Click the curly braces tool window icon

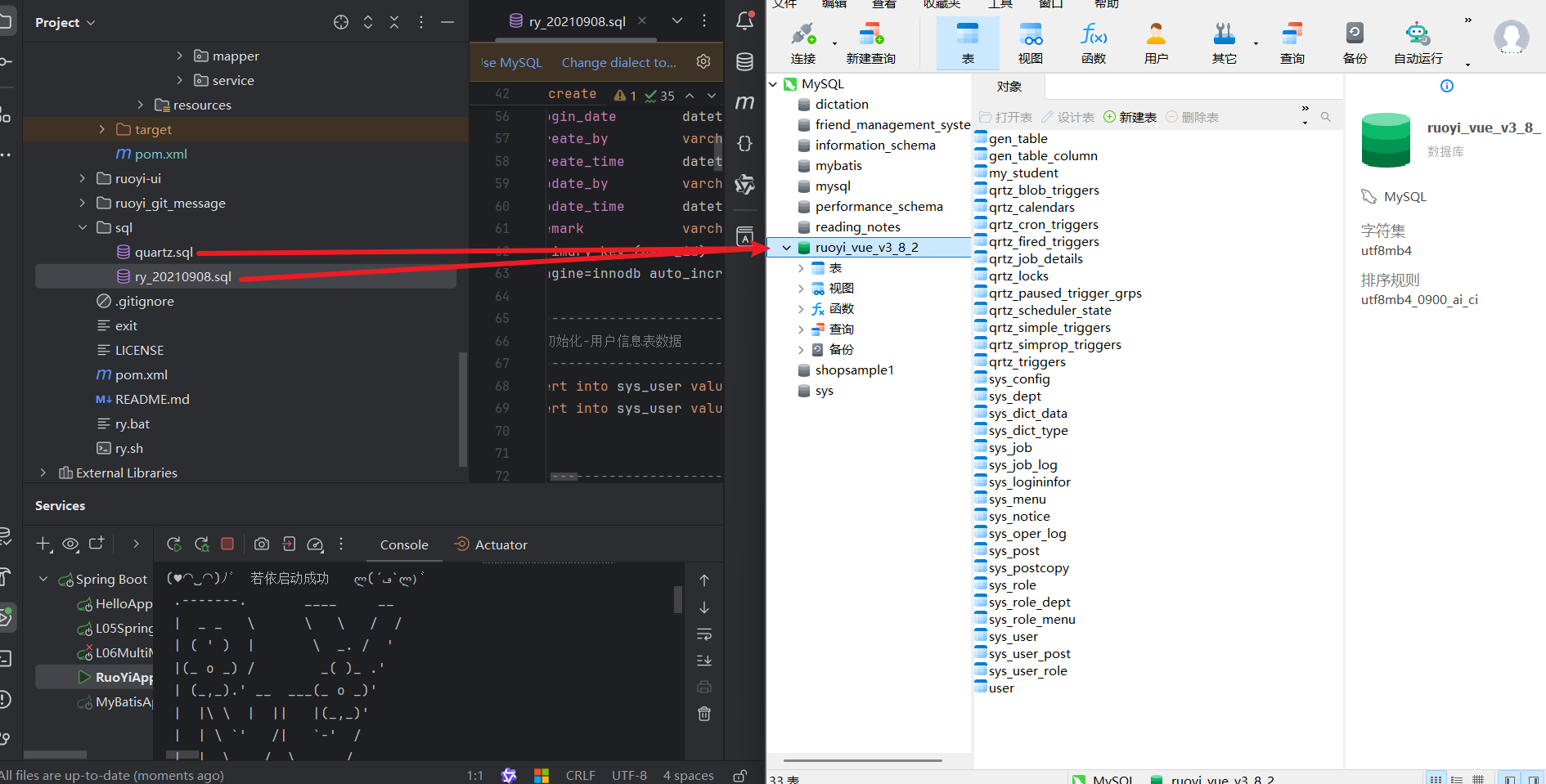coord(744,144)
